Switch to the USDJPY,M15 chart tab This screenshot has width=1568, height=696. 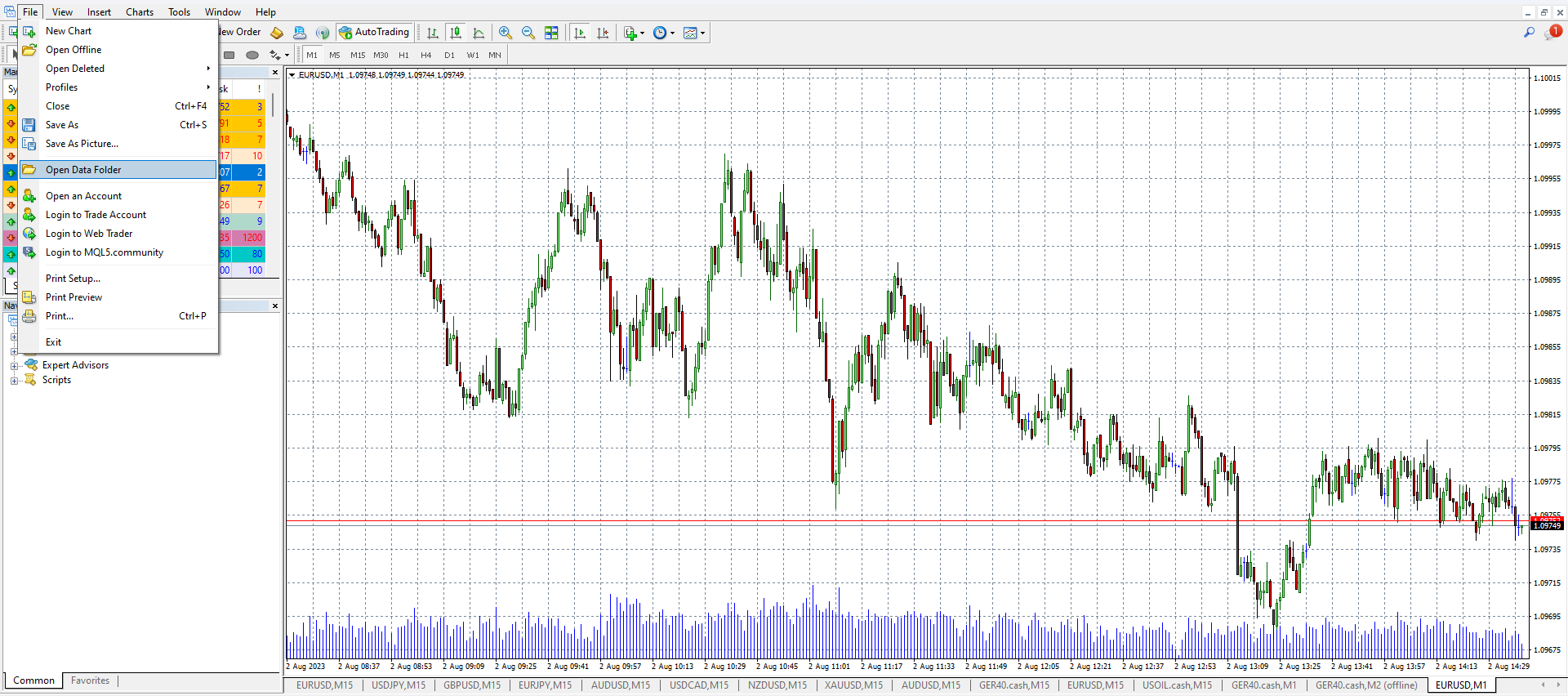[x=399, y=685]
